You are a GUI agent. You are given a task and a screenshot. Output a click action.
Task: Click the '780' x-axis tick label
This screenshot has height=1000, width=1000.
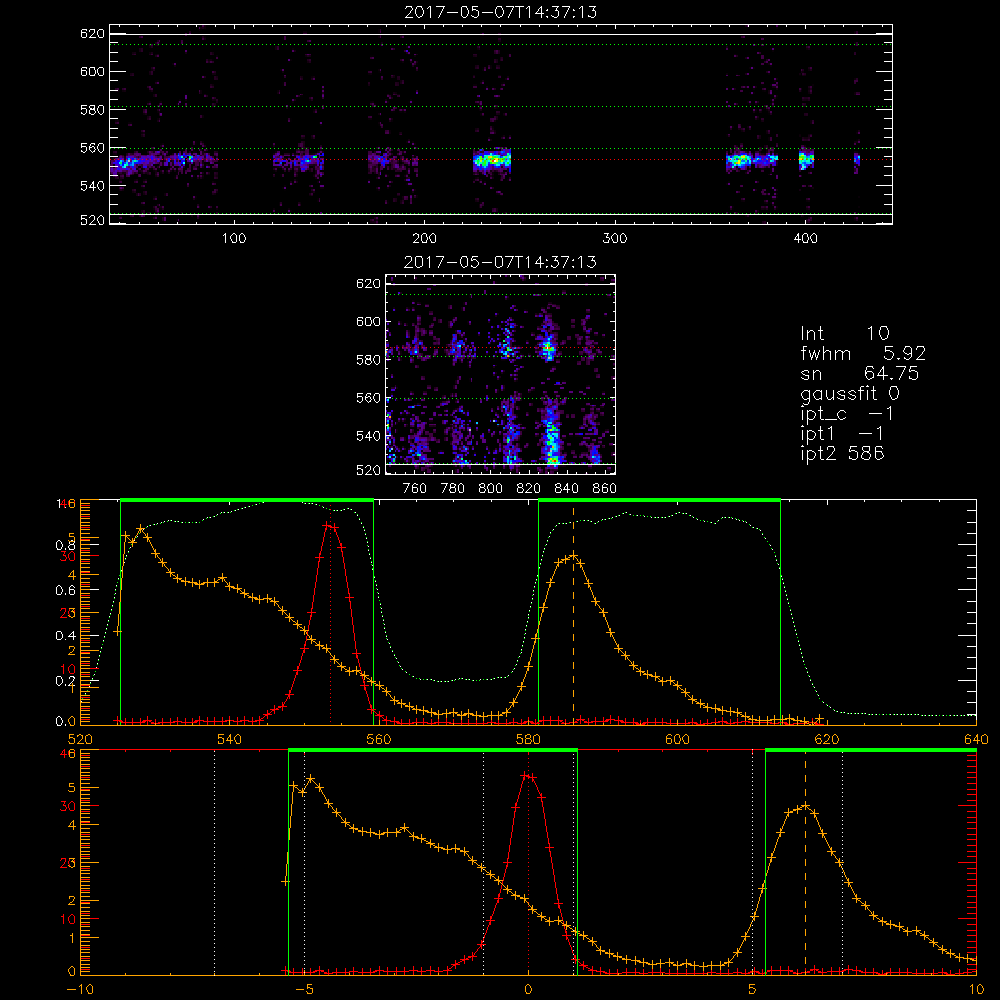(453, 489)
